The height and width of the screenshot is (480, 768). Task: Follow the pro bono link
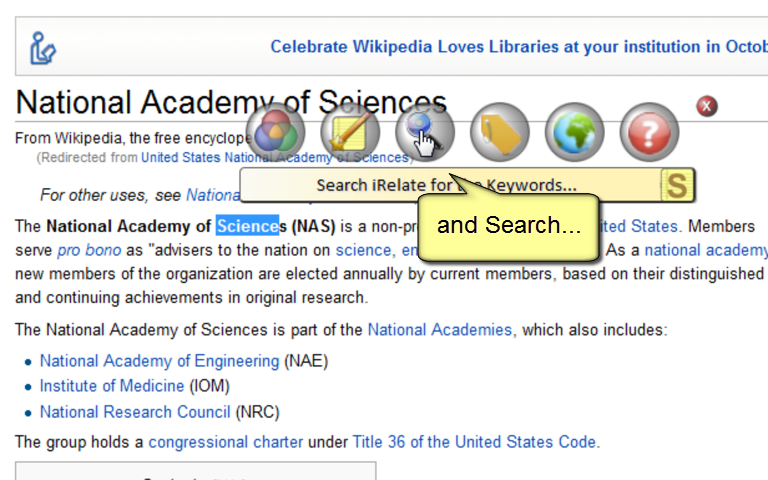point(89,250)
